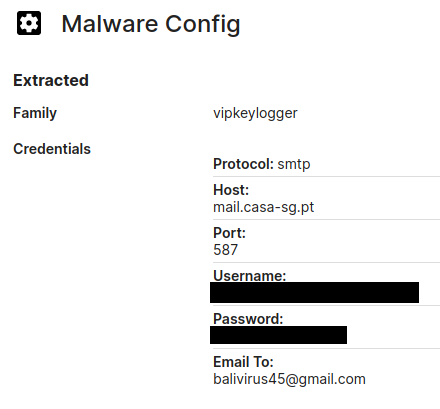
Task: Click the Malware Config gear icon
Action: [x=29, y=23]
